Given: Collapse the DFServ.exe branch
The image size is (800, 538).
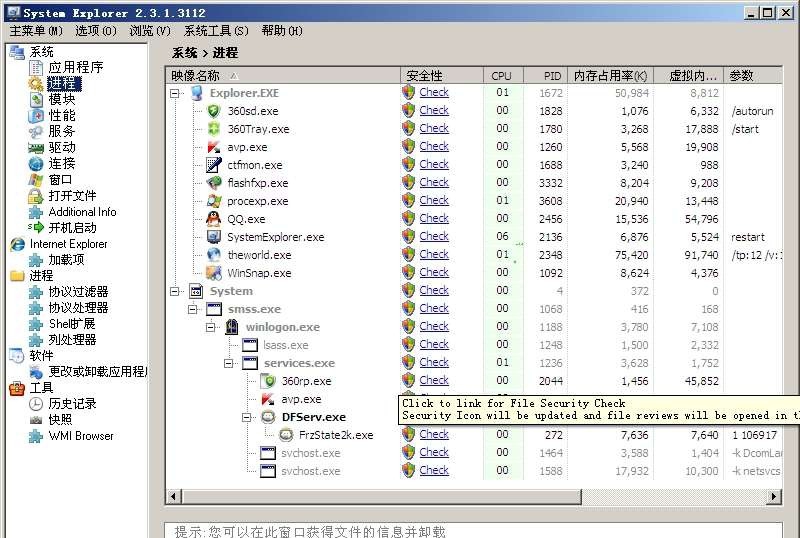Looking at the screenshot, I should coord(246,418).
